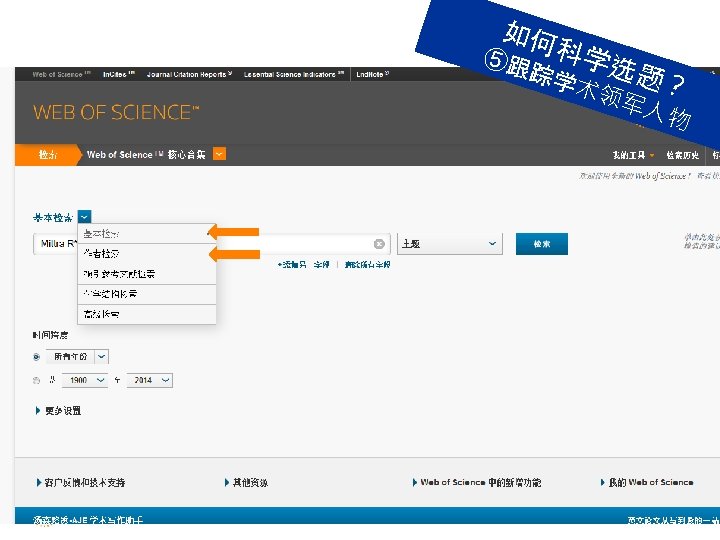Expand 其他资源 section
720x540 pixels.
(247, 483)
